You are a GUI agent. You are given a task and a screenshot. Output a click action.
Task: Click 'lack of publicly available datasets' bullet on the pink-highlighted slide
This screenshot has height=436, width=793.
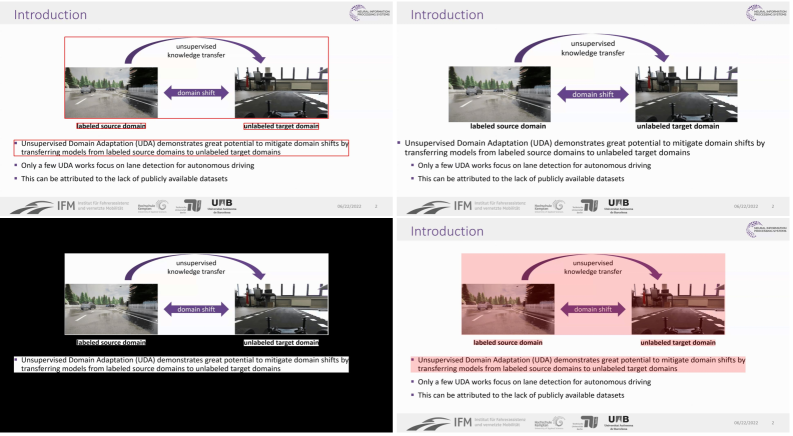coord(517,395)
